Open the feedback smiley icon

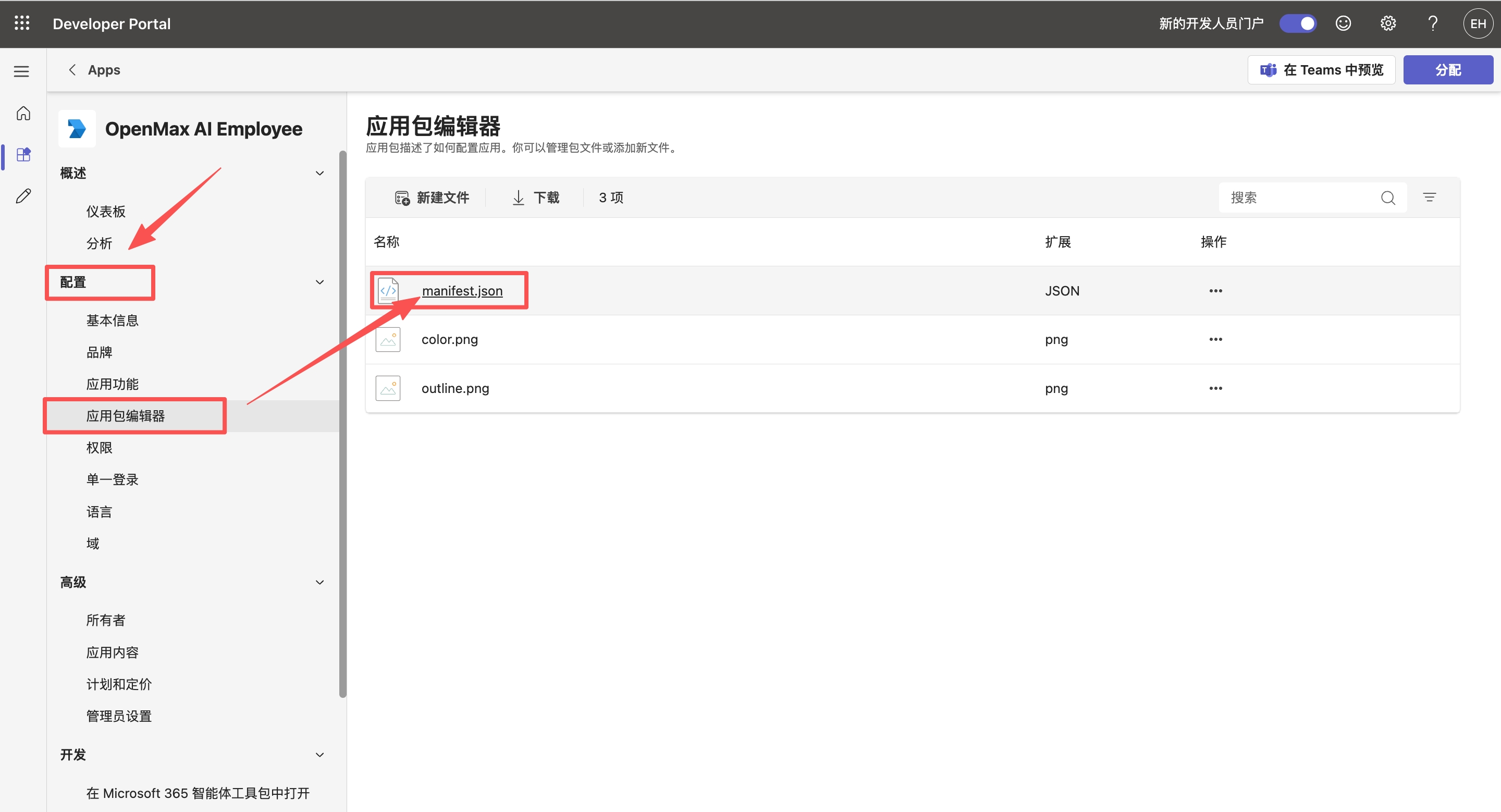tap(1343, 23)
